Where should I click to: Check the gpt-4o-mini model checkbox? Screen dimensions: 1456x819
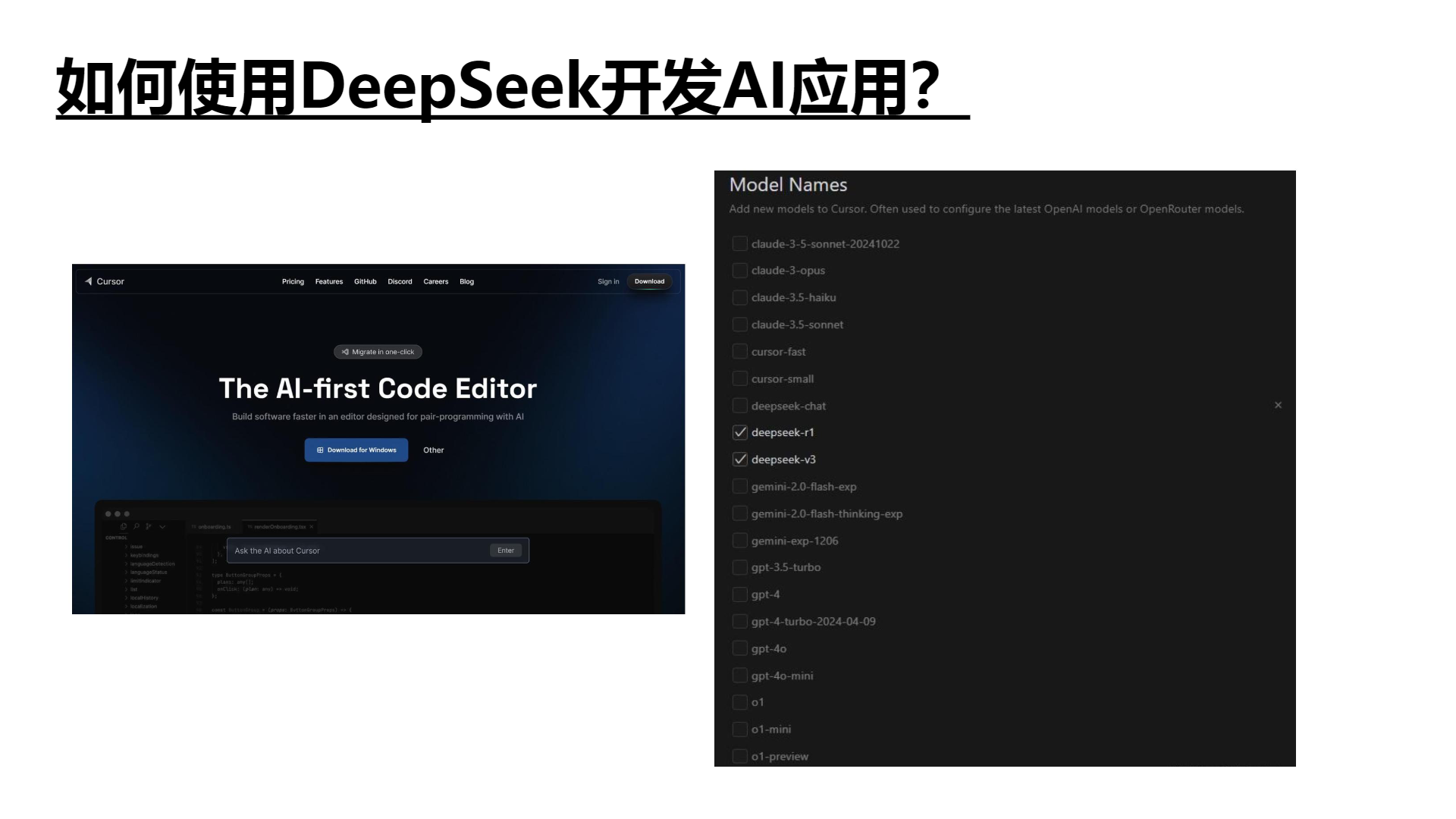point(739,676)
